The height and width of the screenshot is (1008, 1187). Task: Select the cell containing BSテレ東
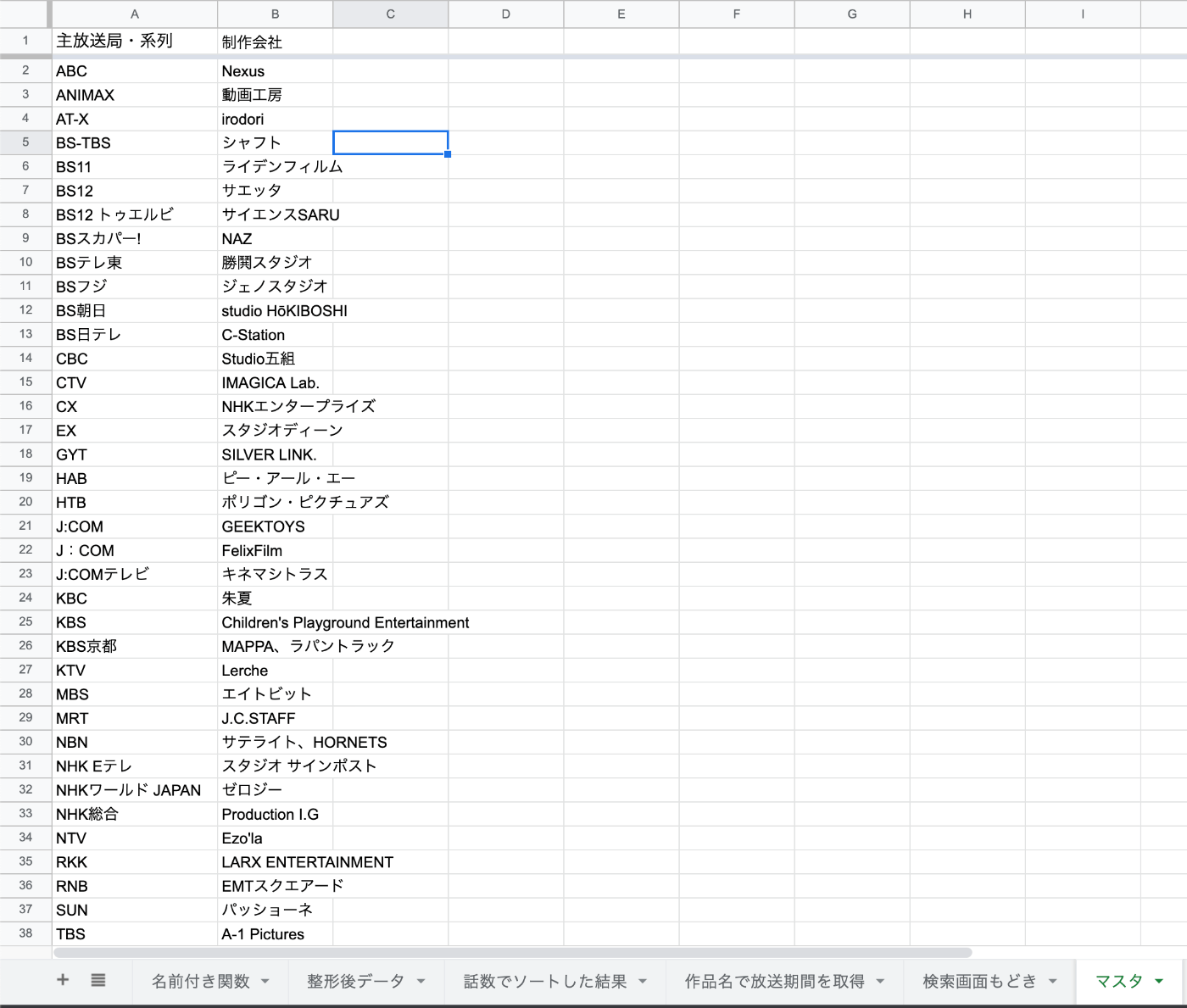[135, 263]
